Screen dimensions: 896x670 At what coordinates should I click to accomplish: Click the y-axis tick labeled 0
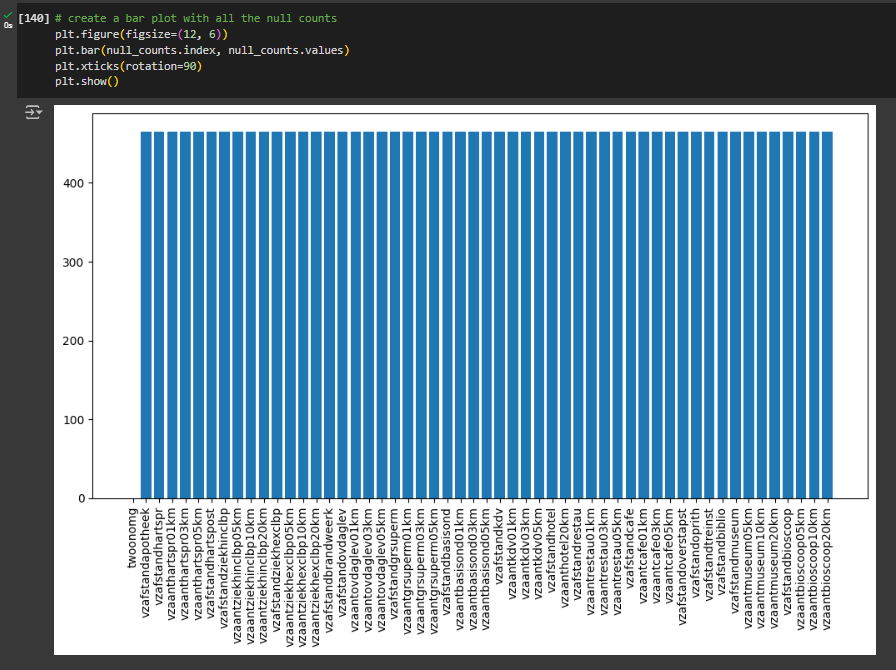click(80, 497)
